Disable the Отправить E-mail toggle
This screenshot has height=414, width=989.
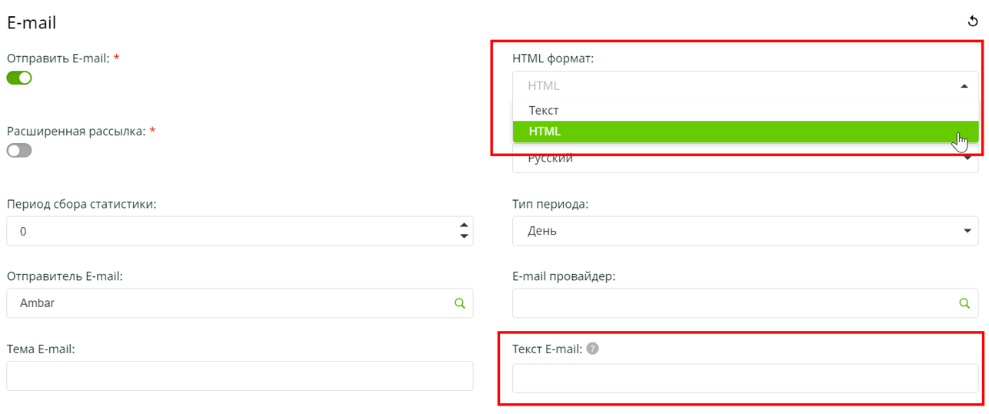click(20, 77)
